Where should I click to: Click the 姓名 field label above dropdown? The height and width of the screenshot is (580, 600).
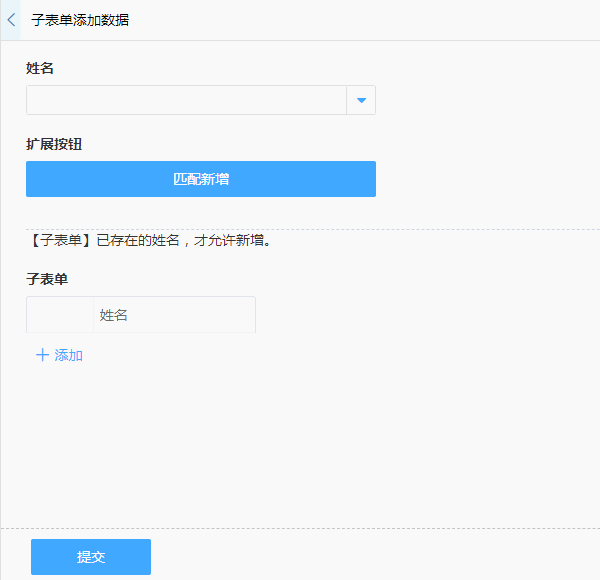tap(40, 69)
